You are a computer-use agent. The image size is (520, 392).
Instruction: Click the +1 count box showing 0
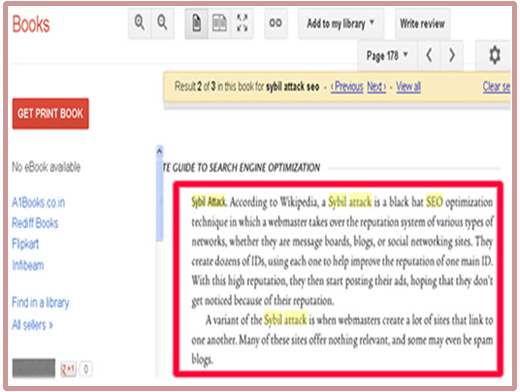pos(86,369)
